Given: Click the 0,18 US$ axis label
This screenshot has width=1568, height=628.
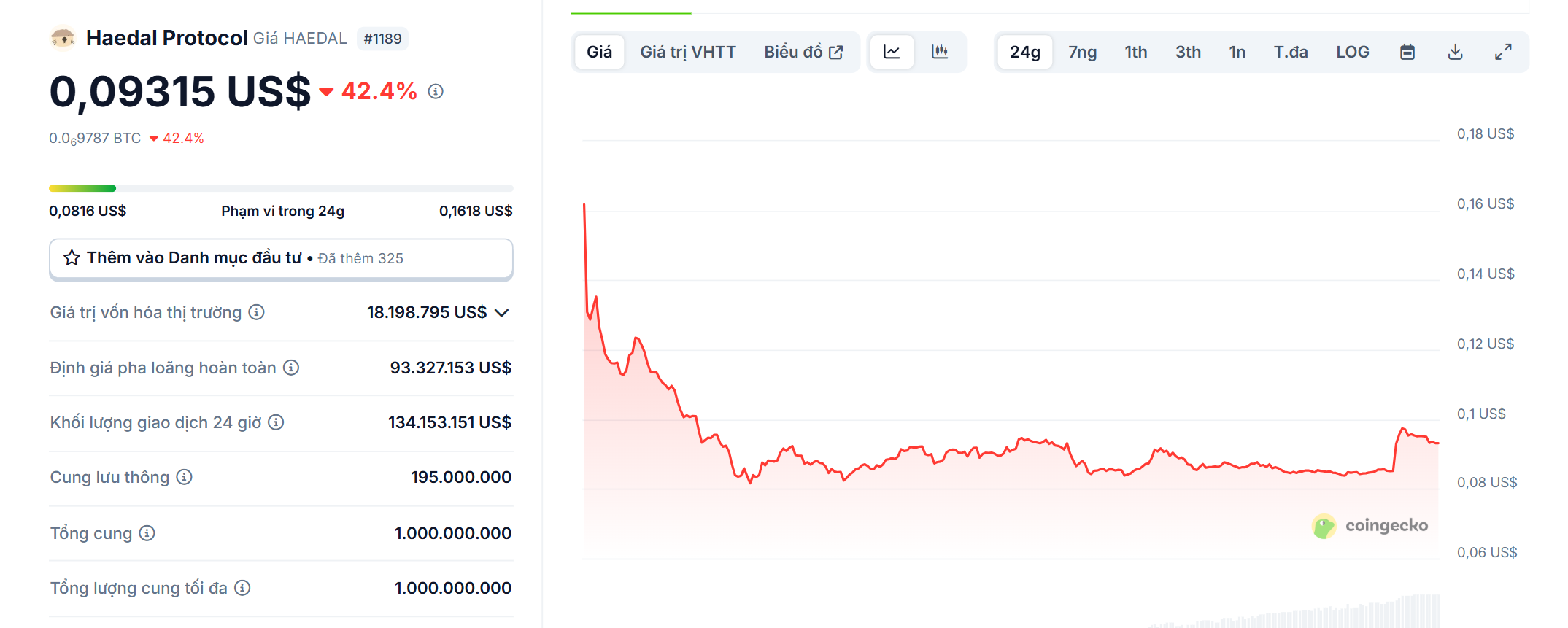Looking at the screenshot, I should (x=1486, y=133).
